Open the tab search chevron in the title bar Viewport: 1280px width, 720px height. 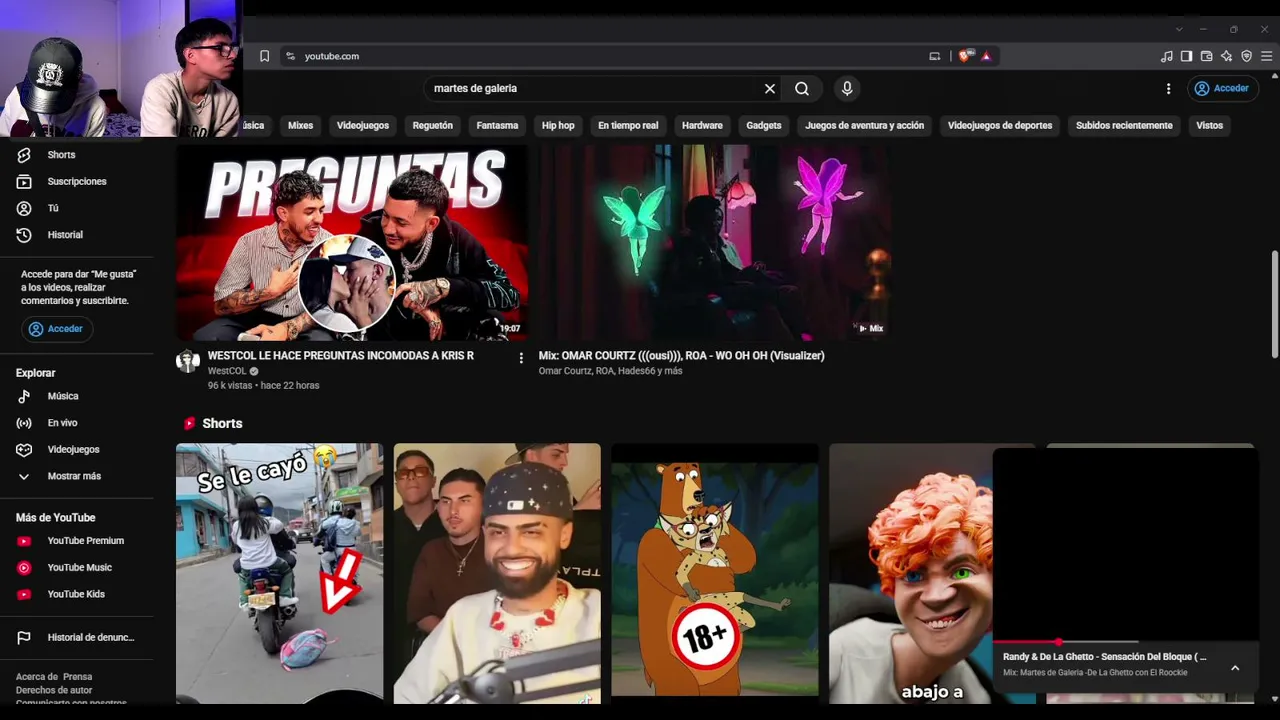point(1179,29)
